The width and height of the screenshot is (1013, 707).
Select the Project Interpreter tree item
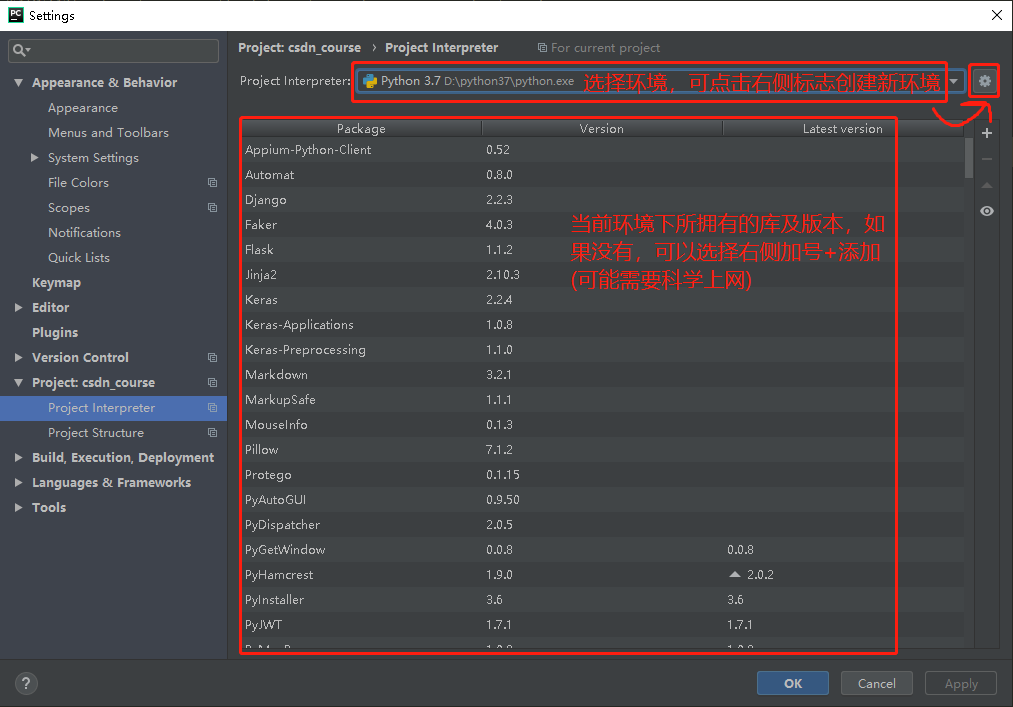103,407
